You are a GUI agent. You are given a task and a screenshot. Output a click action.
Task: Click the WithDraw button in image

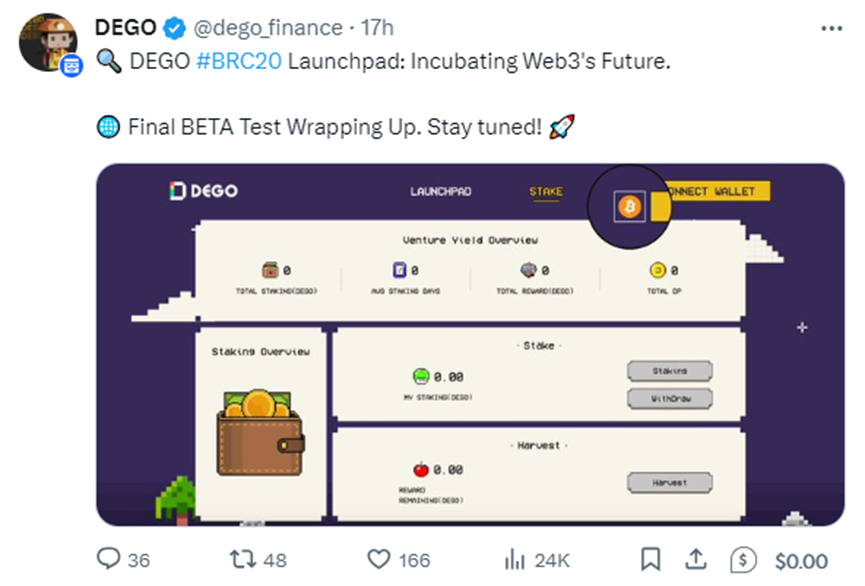pos(670,398)
